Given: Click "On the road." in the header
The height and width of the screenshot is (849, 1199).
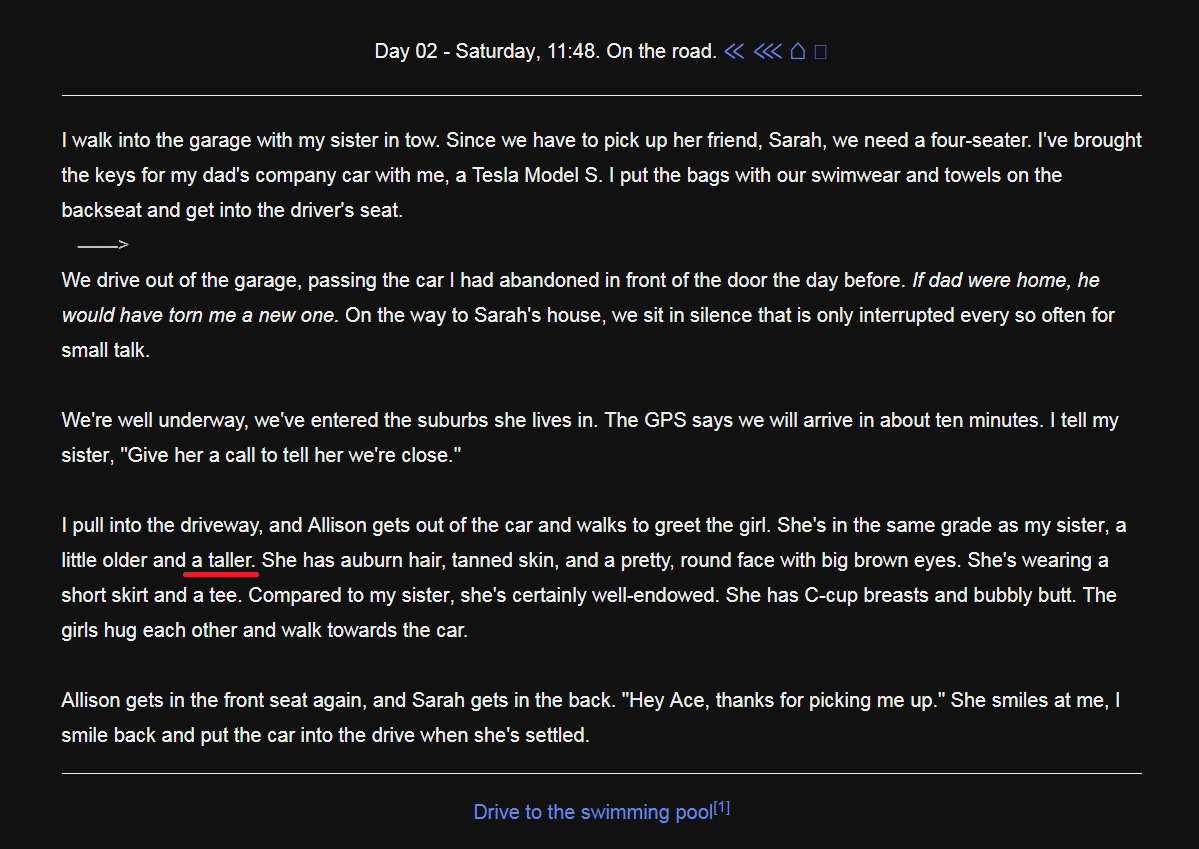Looking at the screenshot, I should pyautogui.click(x=662, y=51).
